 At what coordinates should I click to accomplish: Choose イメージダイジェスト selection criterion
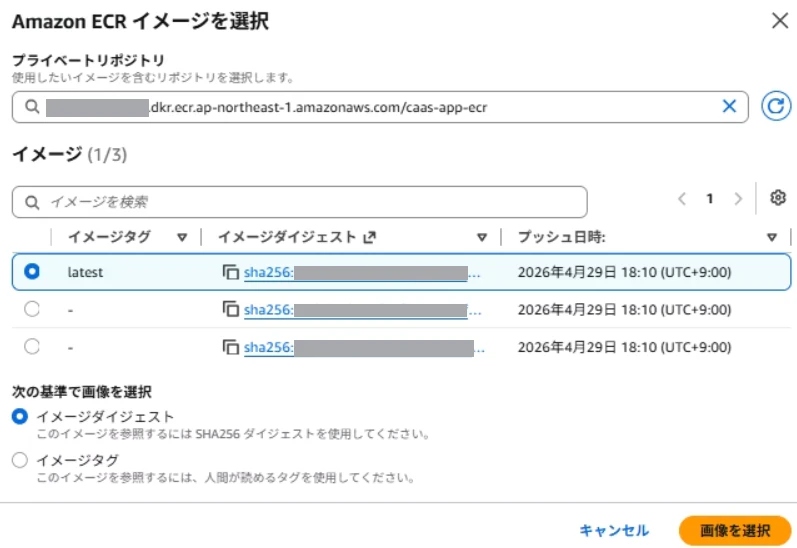[x=20, y=417]
